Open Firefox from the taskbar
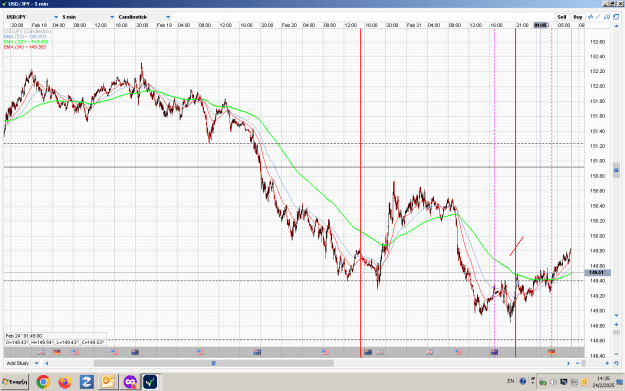625x391 pixels. (65, 382)
